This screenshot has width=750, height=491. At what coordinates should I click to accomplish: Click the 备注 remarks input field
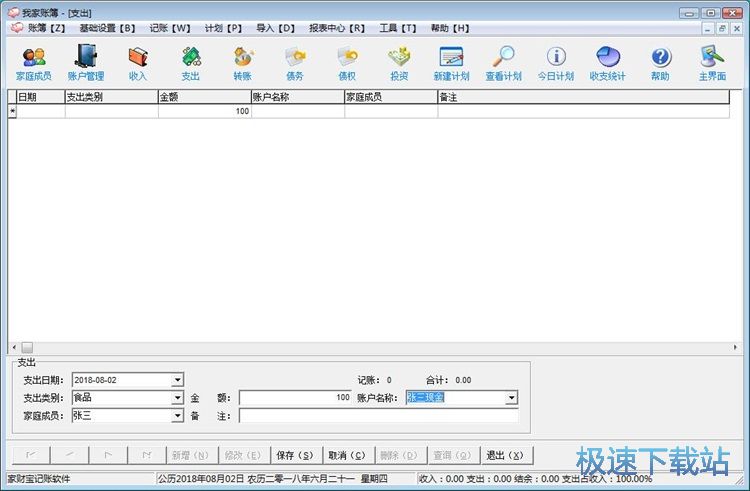click(x=378, y=416)
